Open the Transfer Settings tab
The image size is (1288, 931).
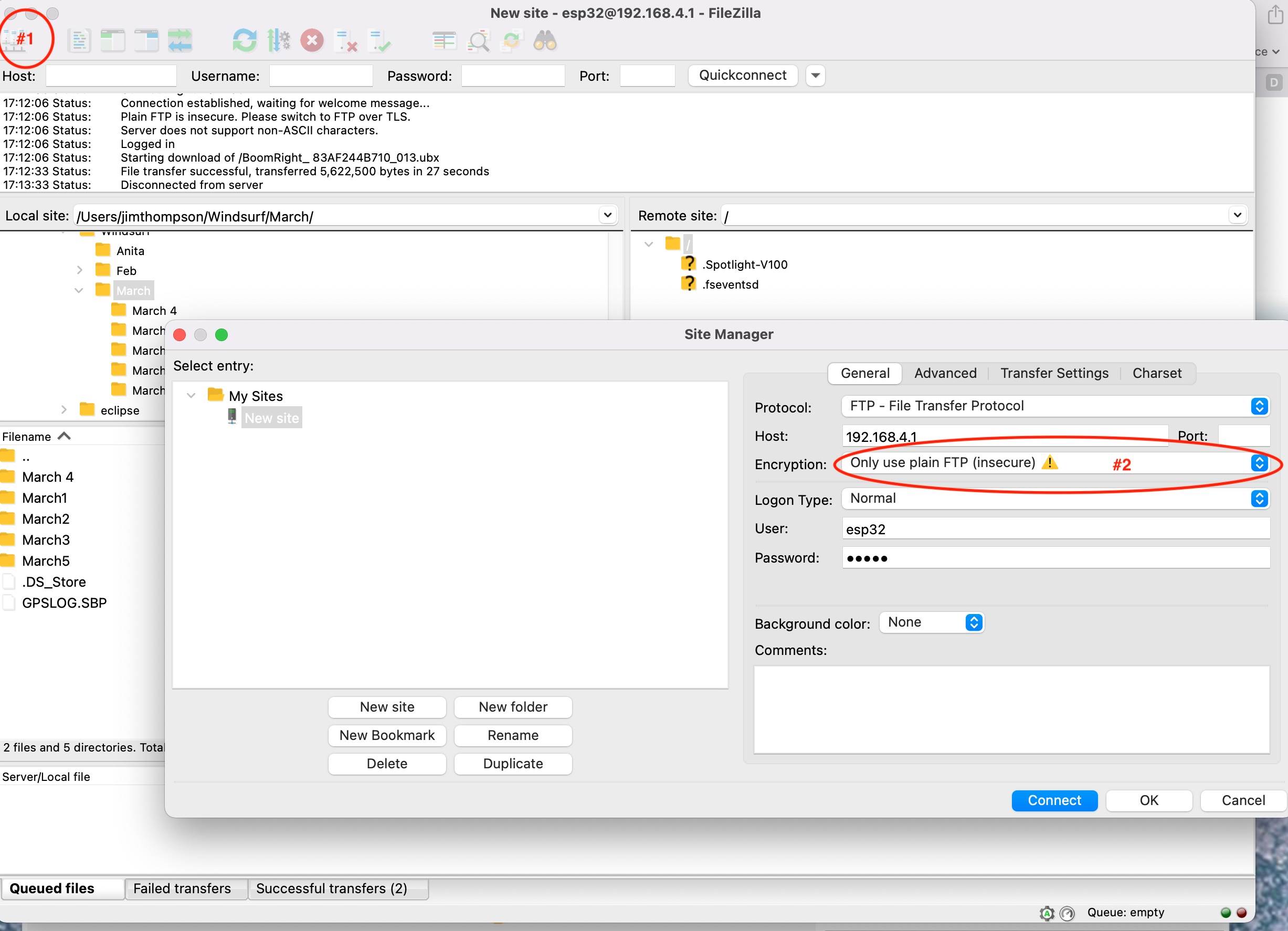click(1054, 374)
